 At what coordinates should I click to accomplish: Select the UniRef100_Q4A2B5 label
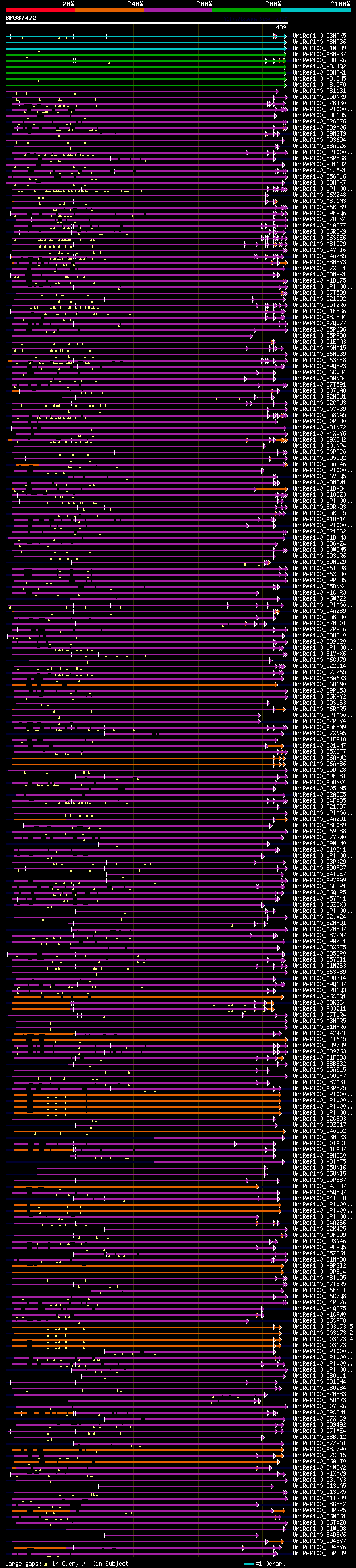click(x=319, y=256)
